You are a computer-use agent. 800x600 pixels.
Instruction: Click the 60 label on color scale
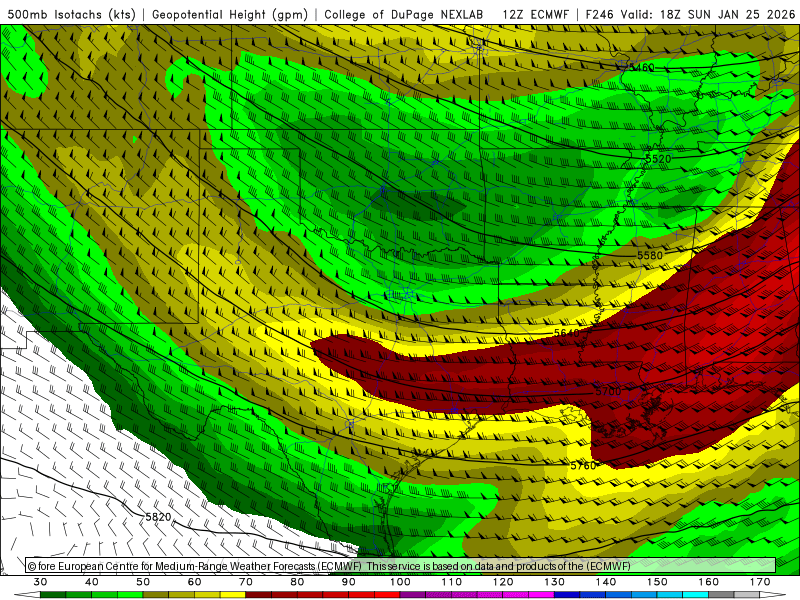tap(194, 582)
